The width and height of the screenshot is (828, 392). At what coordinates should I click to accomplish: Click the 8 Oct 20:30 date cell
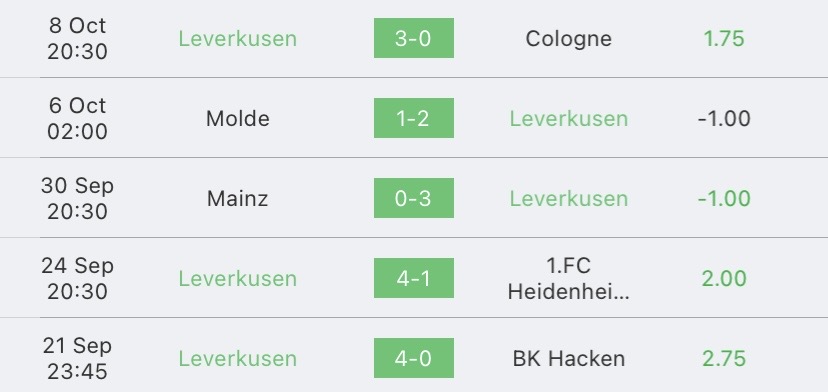[x=78, y=39]
